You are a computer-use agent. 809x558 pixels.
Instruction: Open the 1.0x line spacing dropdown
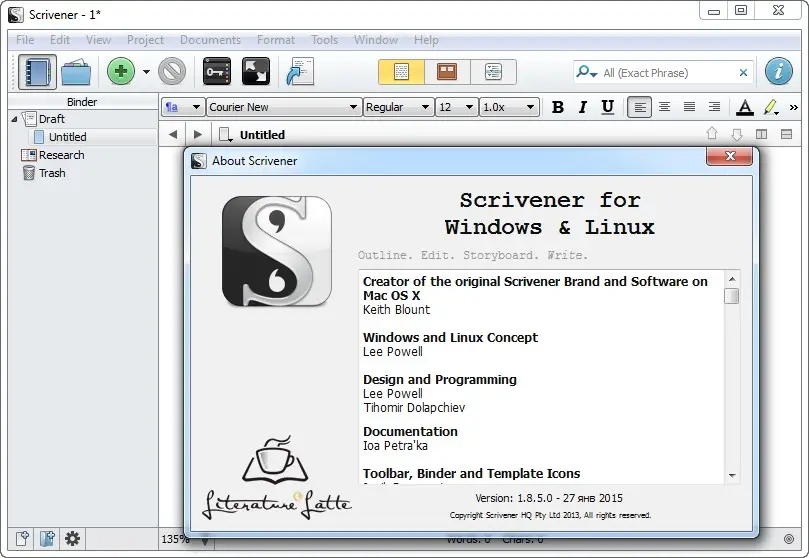point(509,107)
